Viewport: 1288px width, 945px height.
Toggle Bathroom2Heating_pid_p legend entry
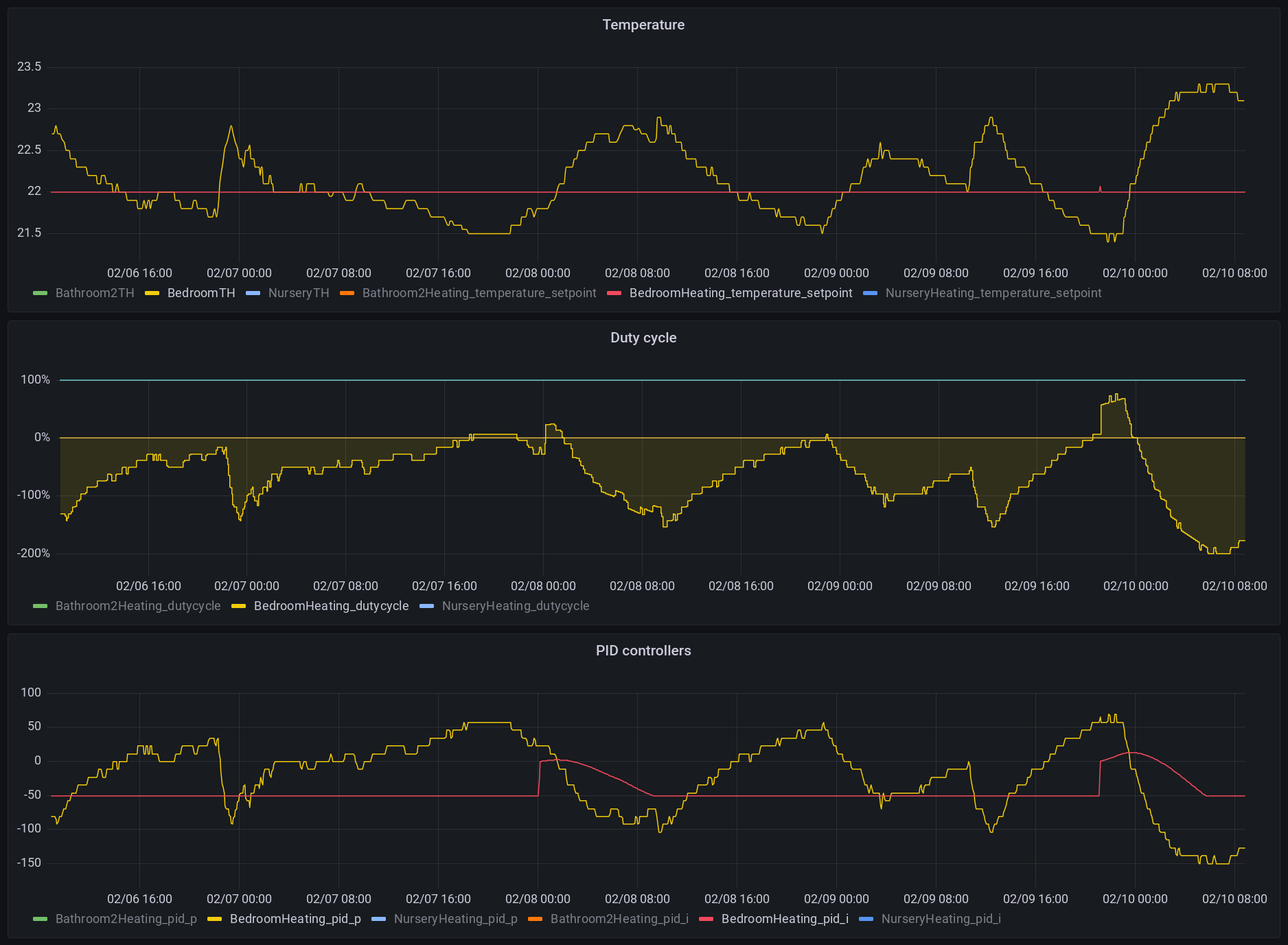click(x=126, y=919)
